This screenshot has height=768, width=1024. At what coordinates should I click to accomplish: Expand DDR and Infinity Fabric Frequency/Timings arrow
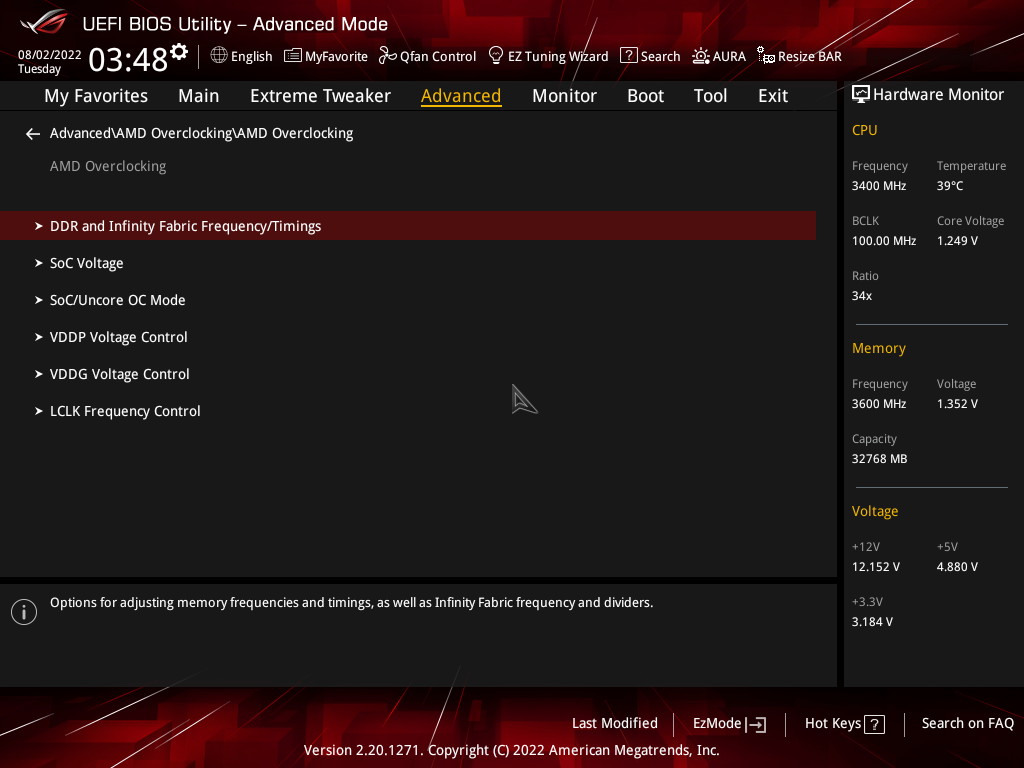[x=39, y=226]
